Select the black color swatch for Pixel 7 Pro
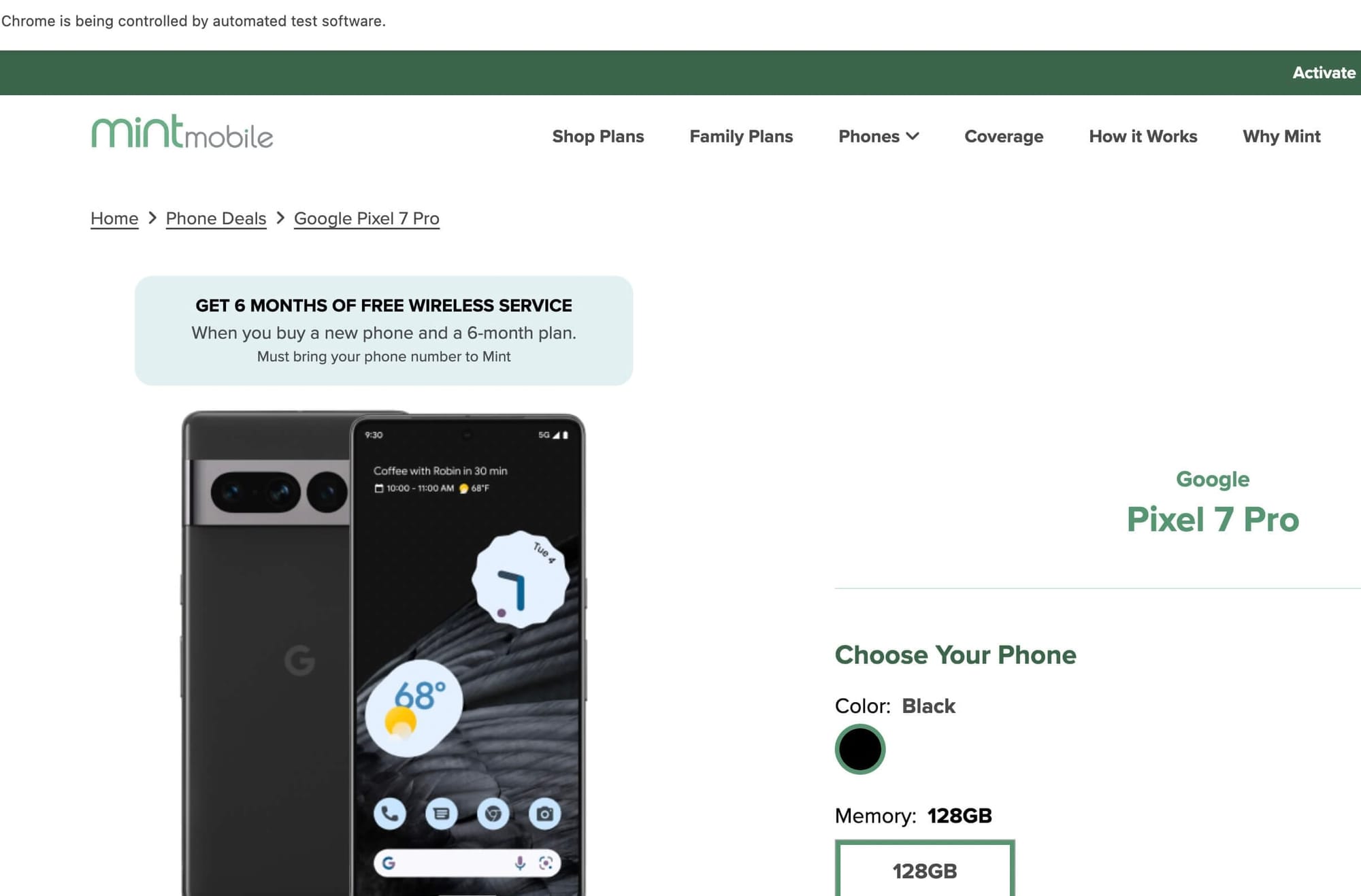Image resolution: width=1361 pixels, height=896 pixels. click(859, 749)
